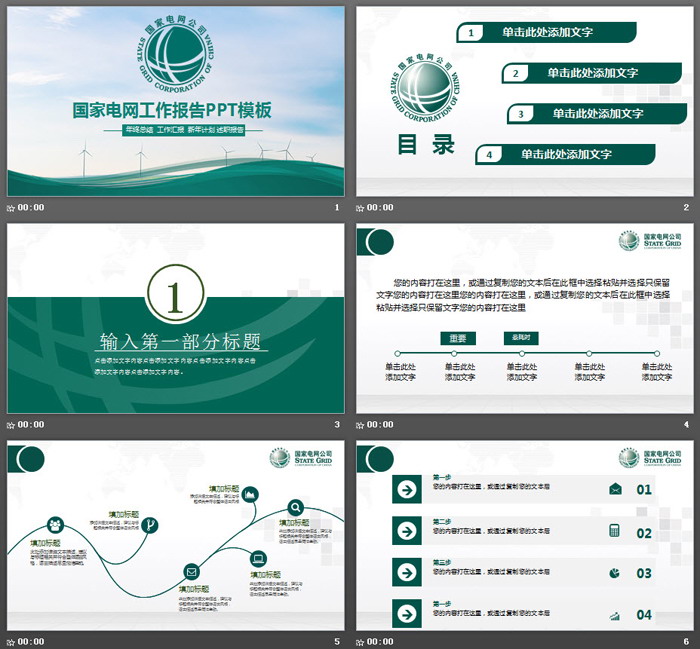Select the title slide thumbnail with wind turbines

pos(175,101)
